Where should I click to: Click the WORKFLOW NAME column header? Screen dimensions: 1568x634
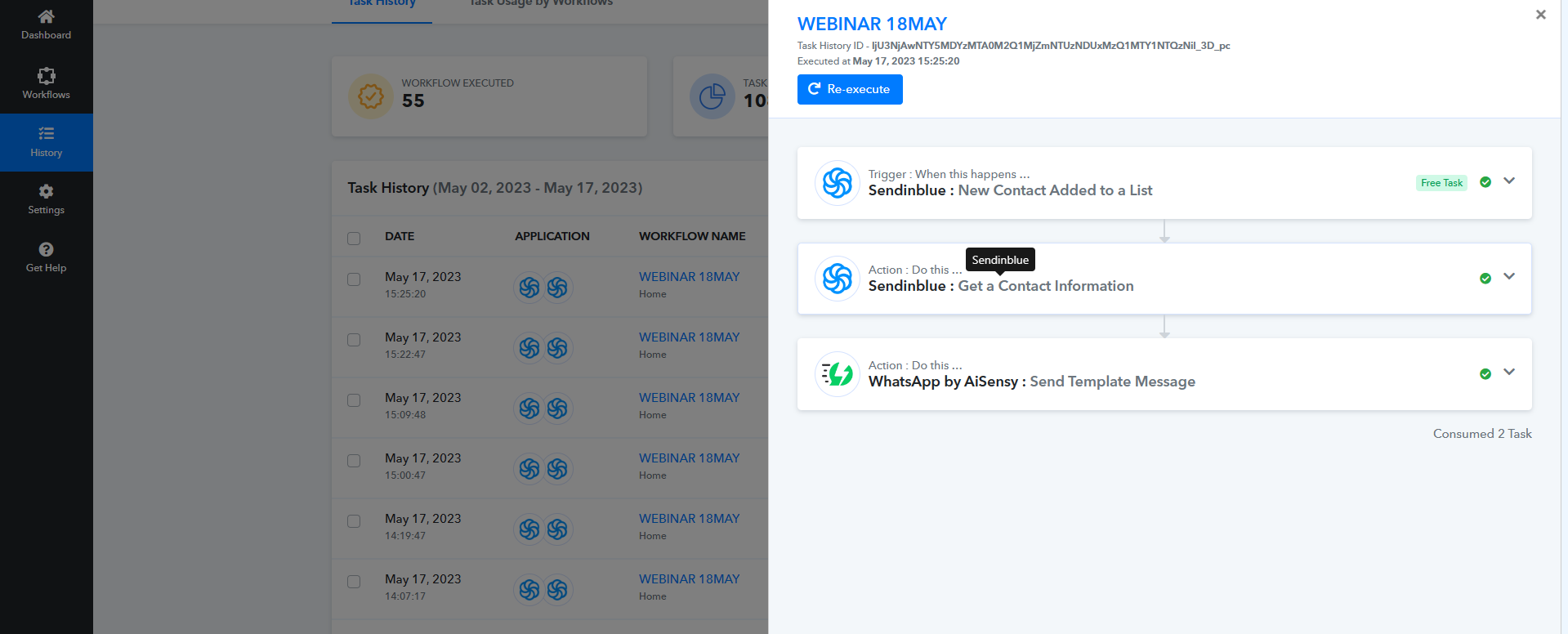(692, 236)
